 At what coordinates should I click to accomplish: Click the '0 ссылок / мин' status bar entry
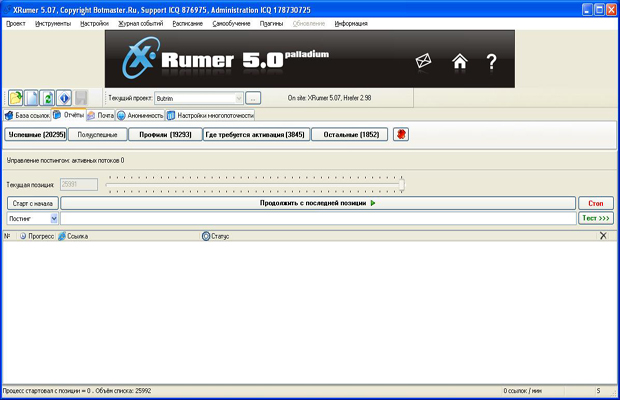pyautogui.click(x=522, y=391)
